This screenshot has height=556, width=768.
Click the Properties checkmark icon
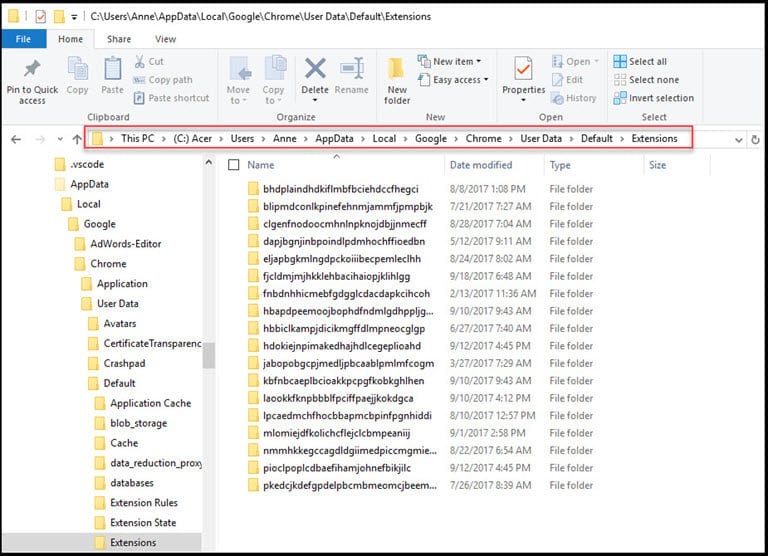(523, 69)
